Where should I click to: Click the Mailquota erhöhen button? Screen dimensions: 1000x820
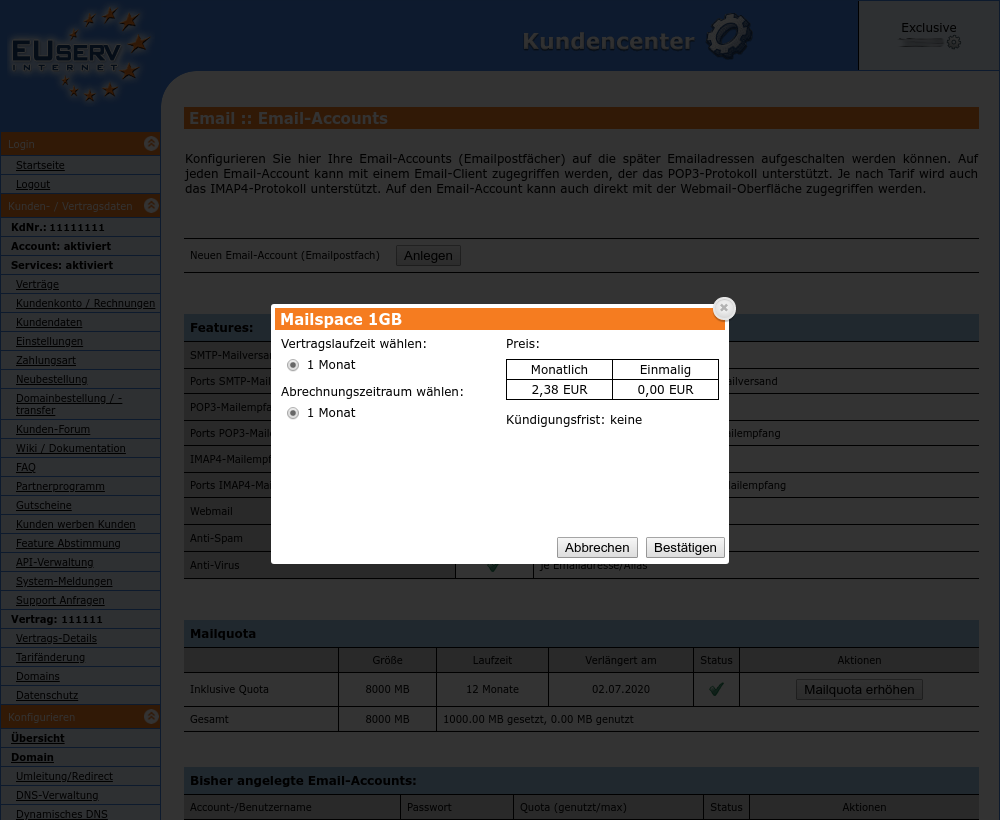tap(859, 690)
